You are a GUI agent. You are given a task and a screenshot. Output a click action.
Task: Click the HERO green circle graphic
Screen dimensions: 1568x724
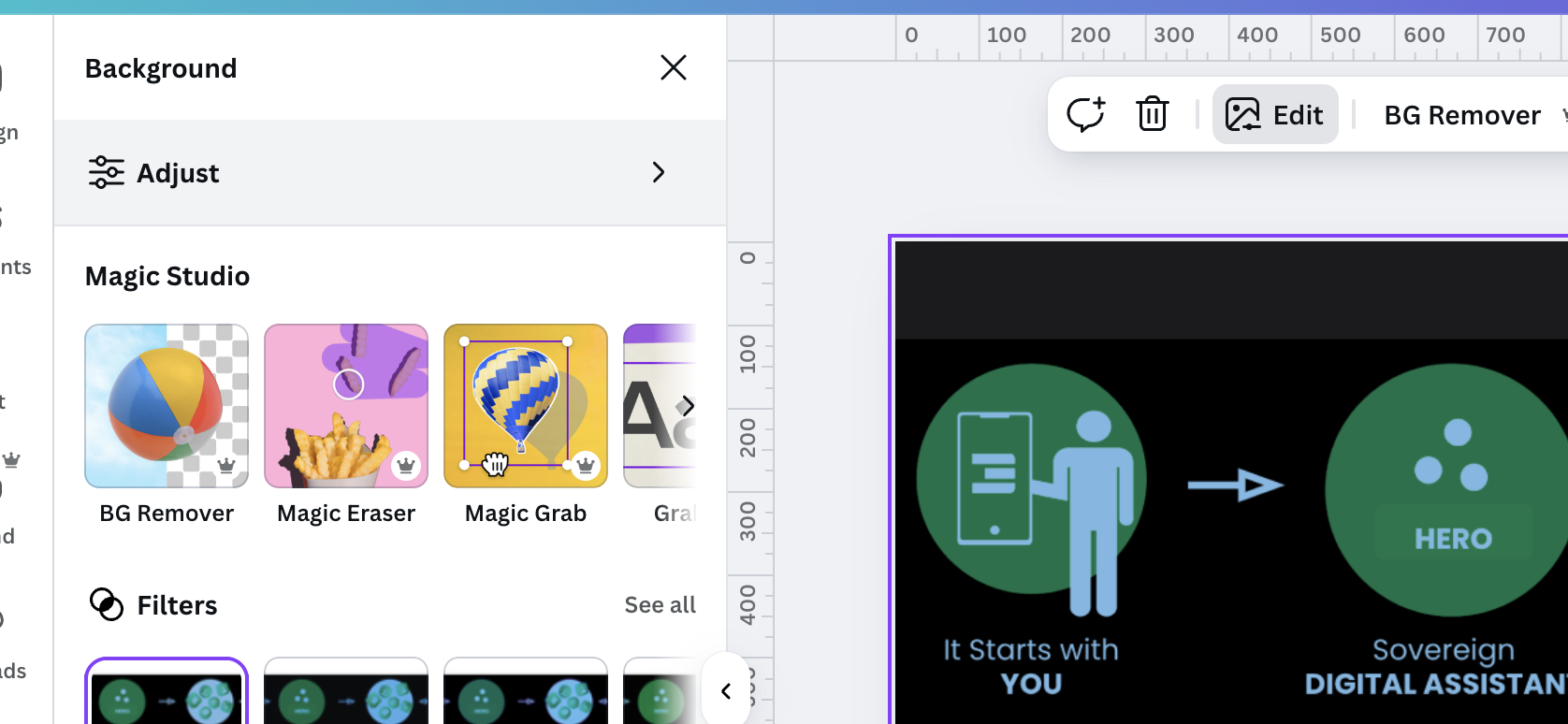1451,490
